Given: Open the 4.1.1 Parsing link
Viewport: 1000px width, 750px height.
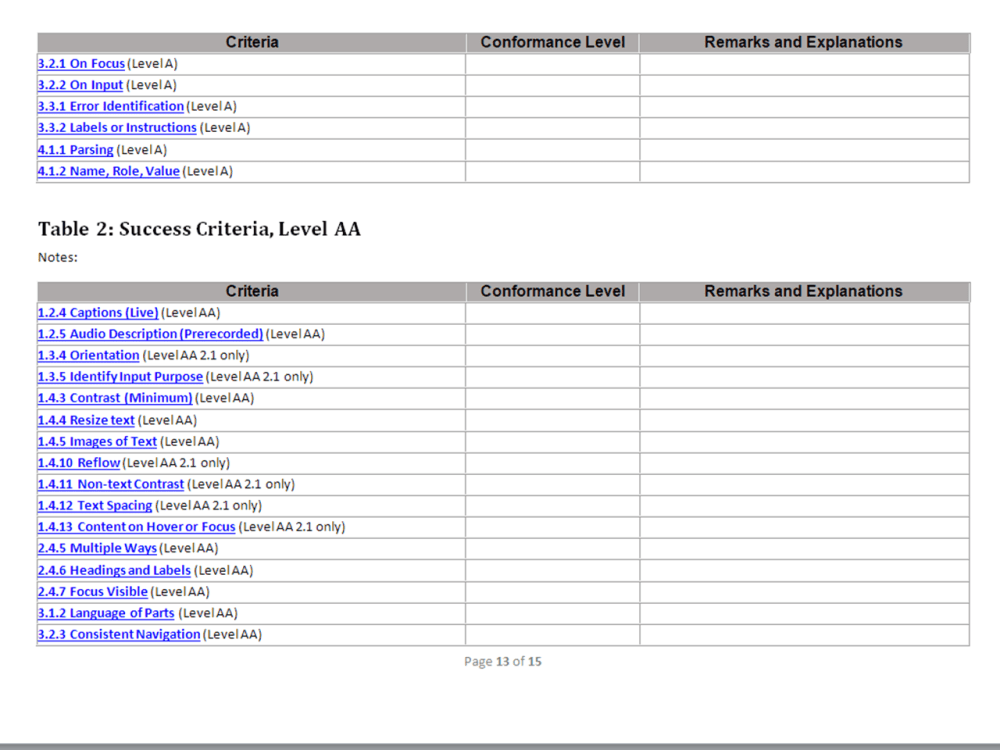Looking at the screenshot, I should coord(75,150).
